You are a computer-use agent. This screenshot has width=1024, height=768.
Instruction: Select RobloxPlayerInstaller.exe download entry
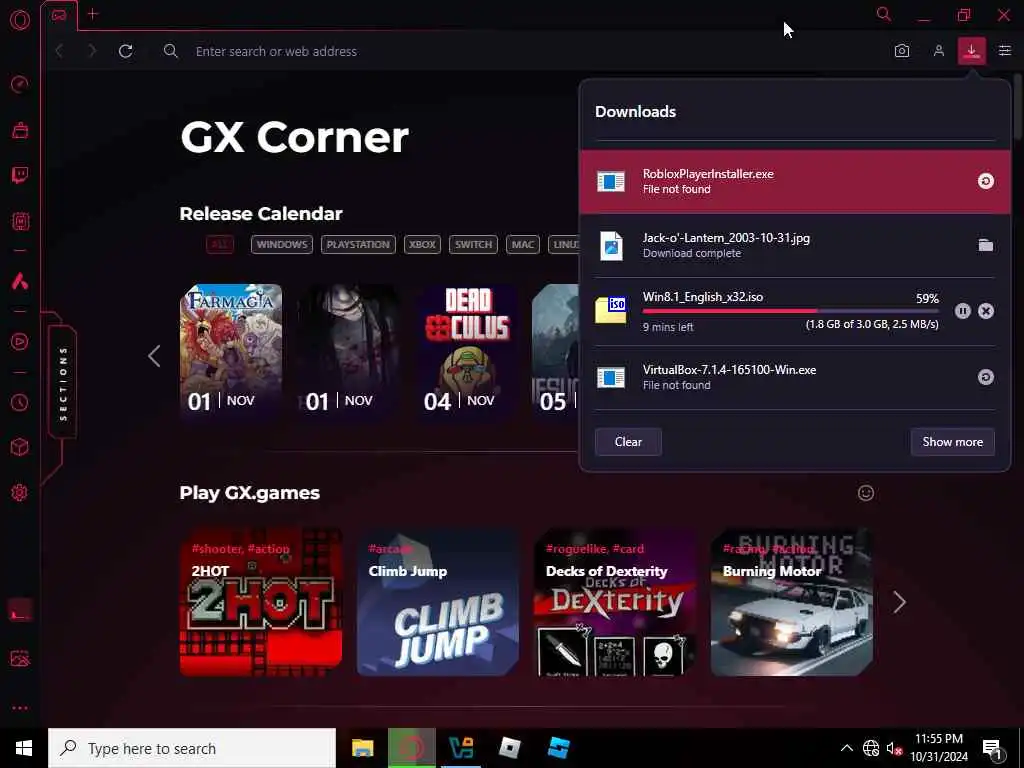pyautogui.click(x=795, y=182)
